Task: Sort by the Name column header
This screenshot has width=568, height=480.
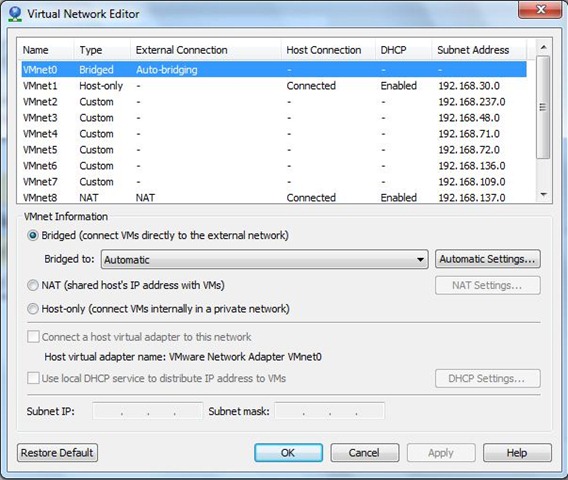Action: (x=46, y=50)
